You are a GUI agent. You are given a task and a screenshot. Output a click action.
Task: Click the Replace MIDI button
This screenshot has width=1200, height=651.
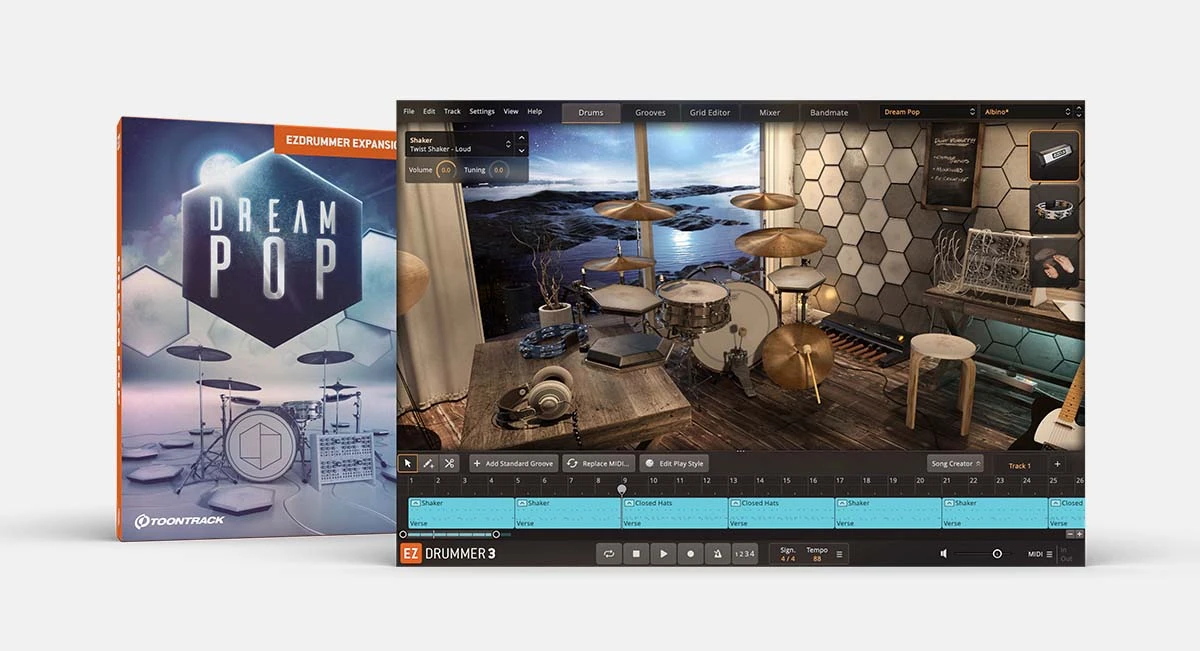point(598,463)
